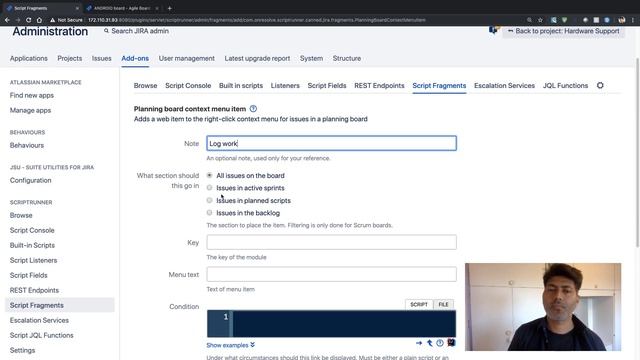This screenshot has height=360, width=640.
Task: Click the page vertical scrollbar
Action: click(x=638, y=152)
